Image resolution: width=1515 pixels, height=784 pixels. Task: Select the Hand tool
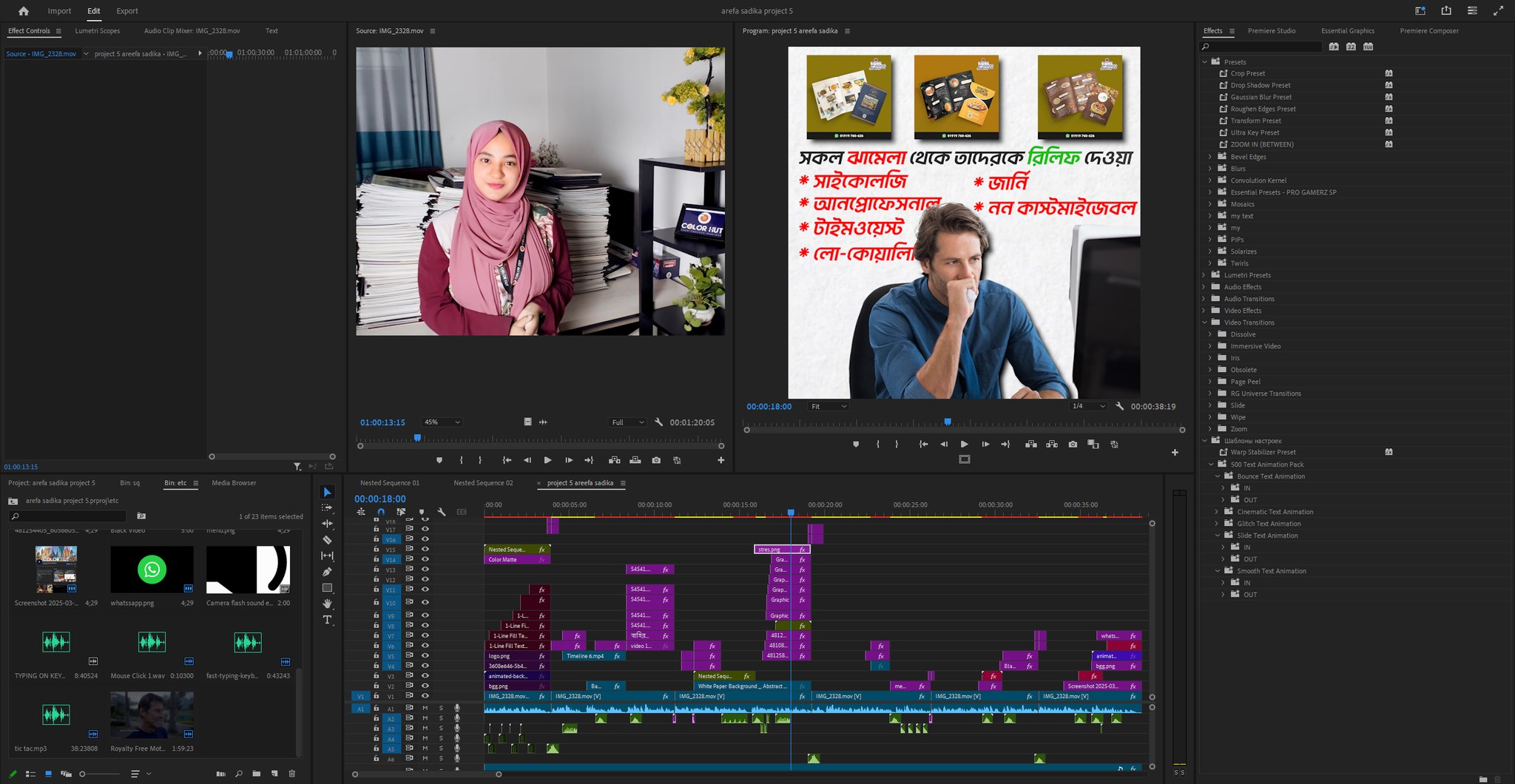(327, 604)
